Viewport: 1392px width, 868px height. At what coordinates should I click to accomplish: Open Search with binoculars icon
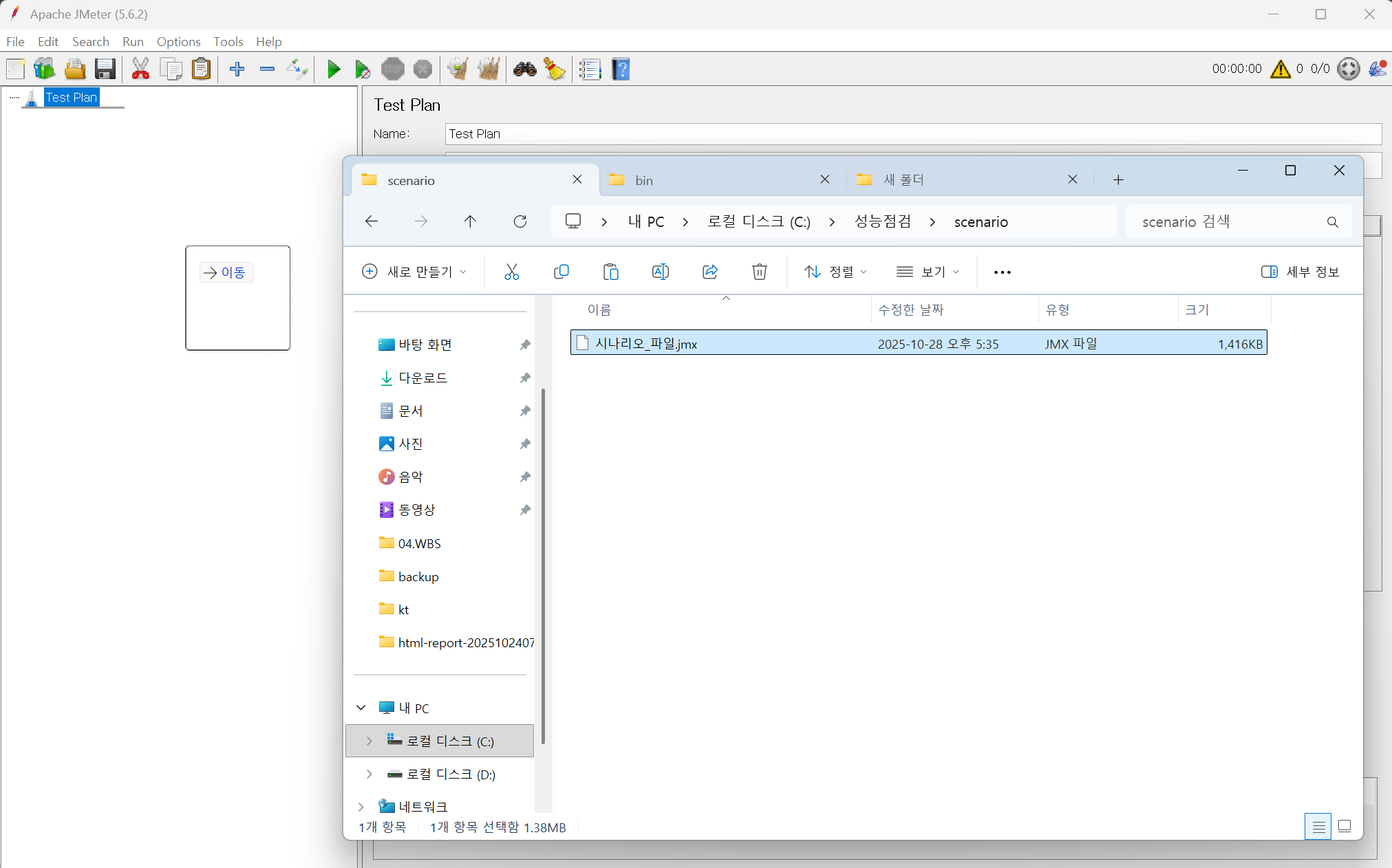point(525,69)
